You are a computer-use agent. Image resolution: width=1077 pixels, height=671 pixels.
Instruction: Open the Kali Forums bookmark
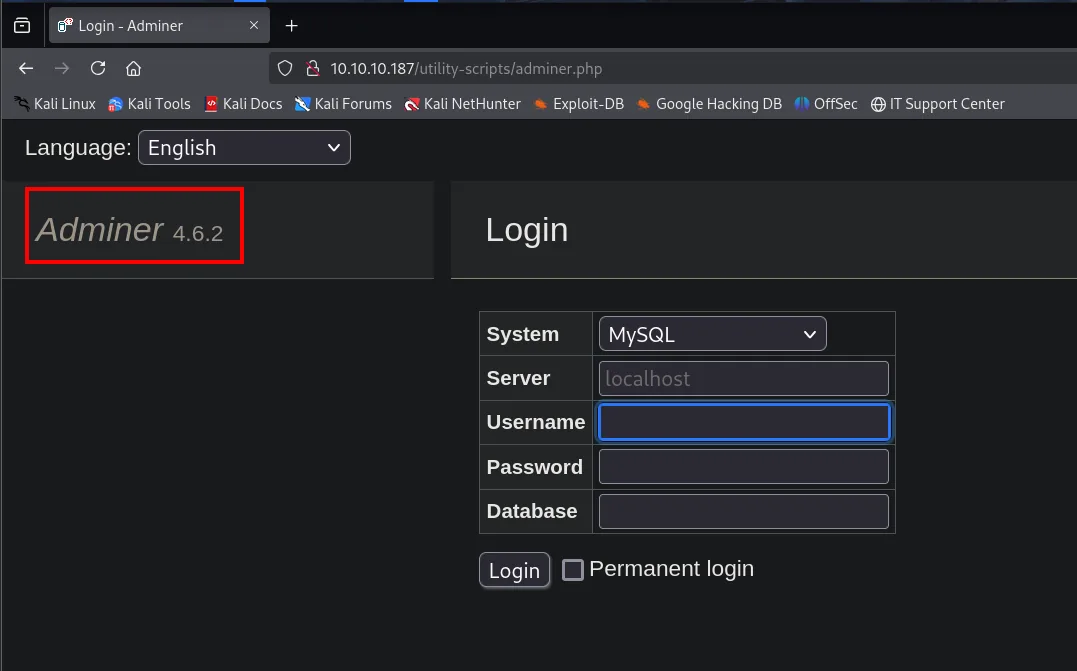coord(343,104)
